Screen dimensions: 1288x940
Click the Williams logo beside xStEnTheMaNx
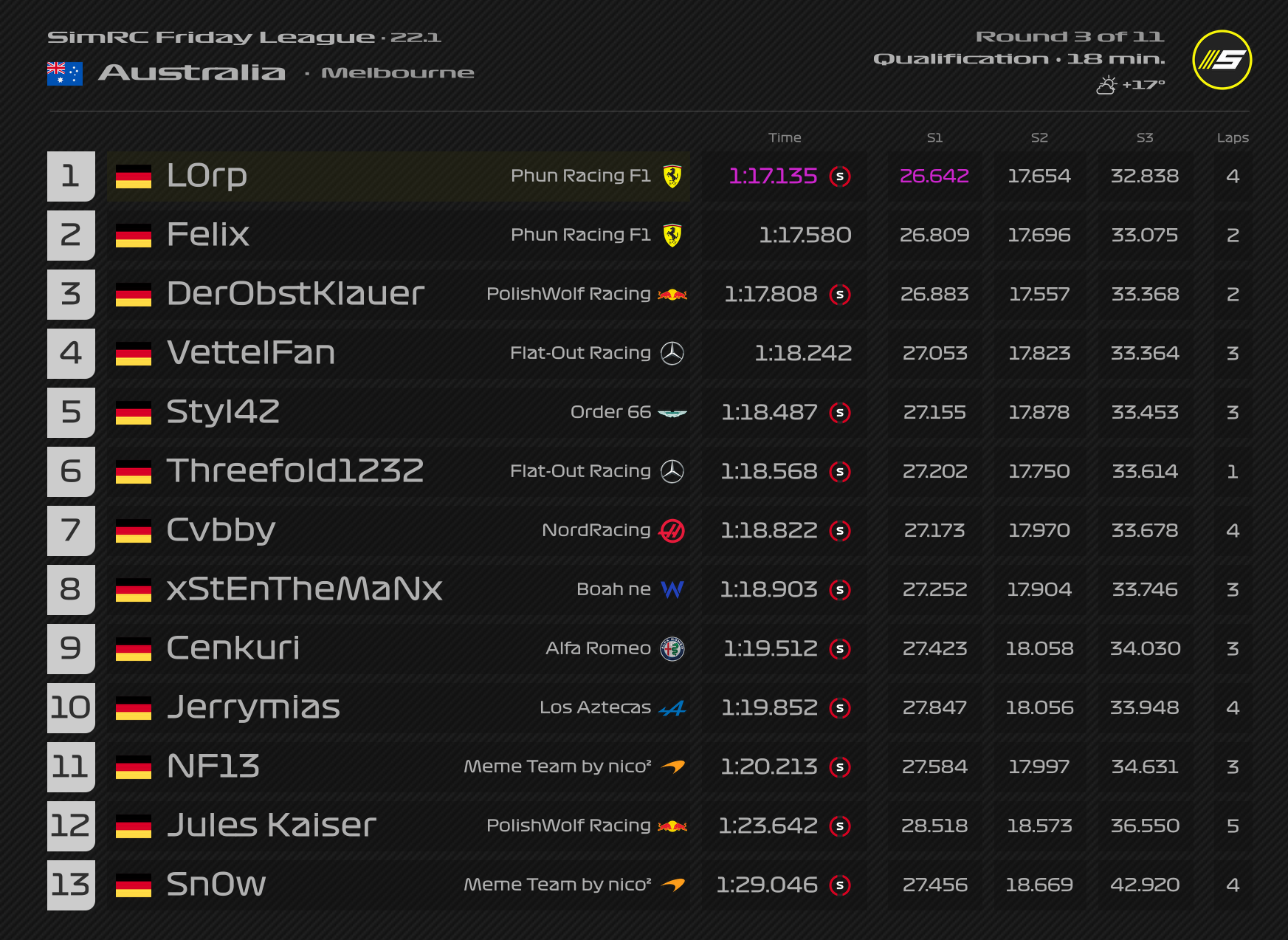pyautogui.click(x=672, y=590)
